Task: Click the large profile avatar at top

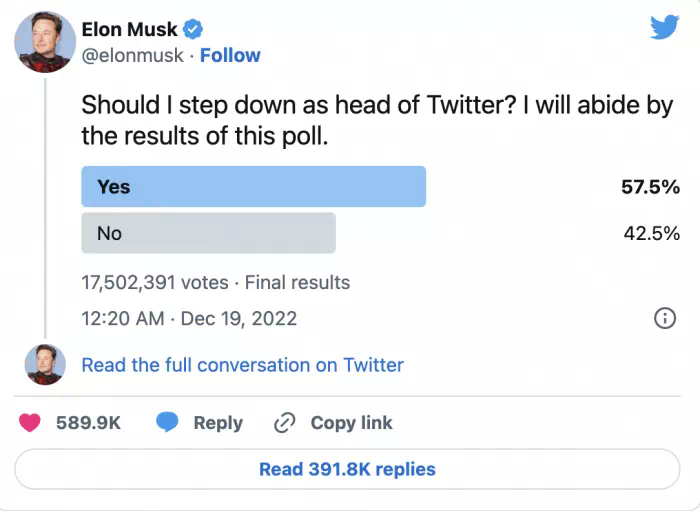Action: click(x=45, y=42)
